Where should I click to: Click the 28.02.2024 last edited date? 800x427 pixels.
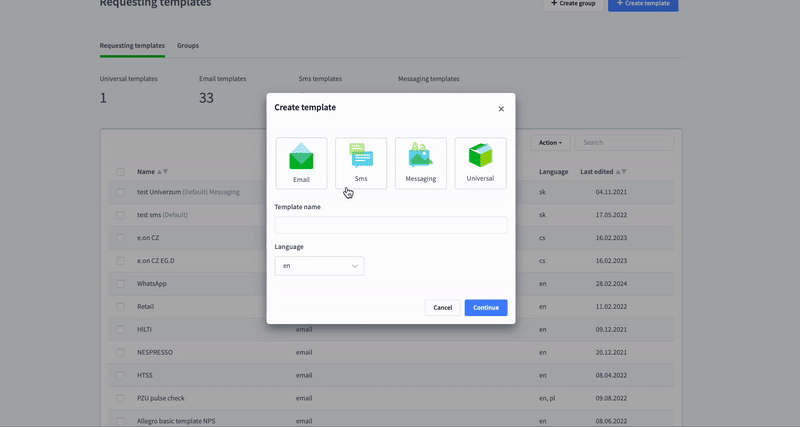click(611, 284)
